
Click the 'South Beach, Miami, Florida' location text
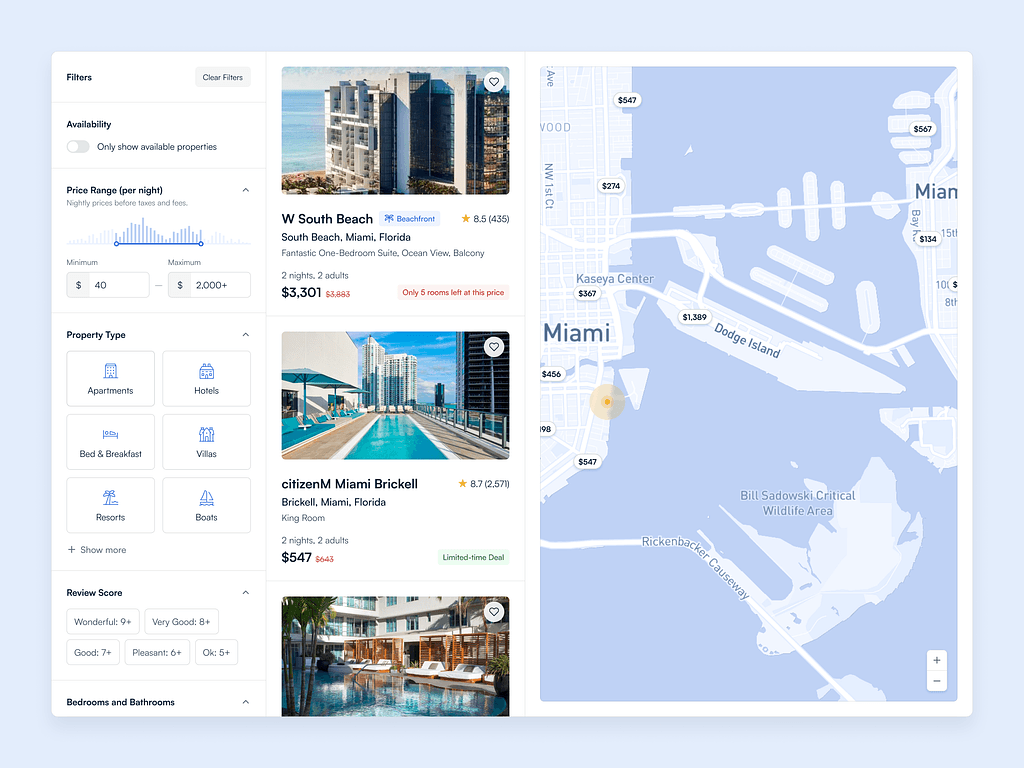pyautogui.click(x=346, y=237)
